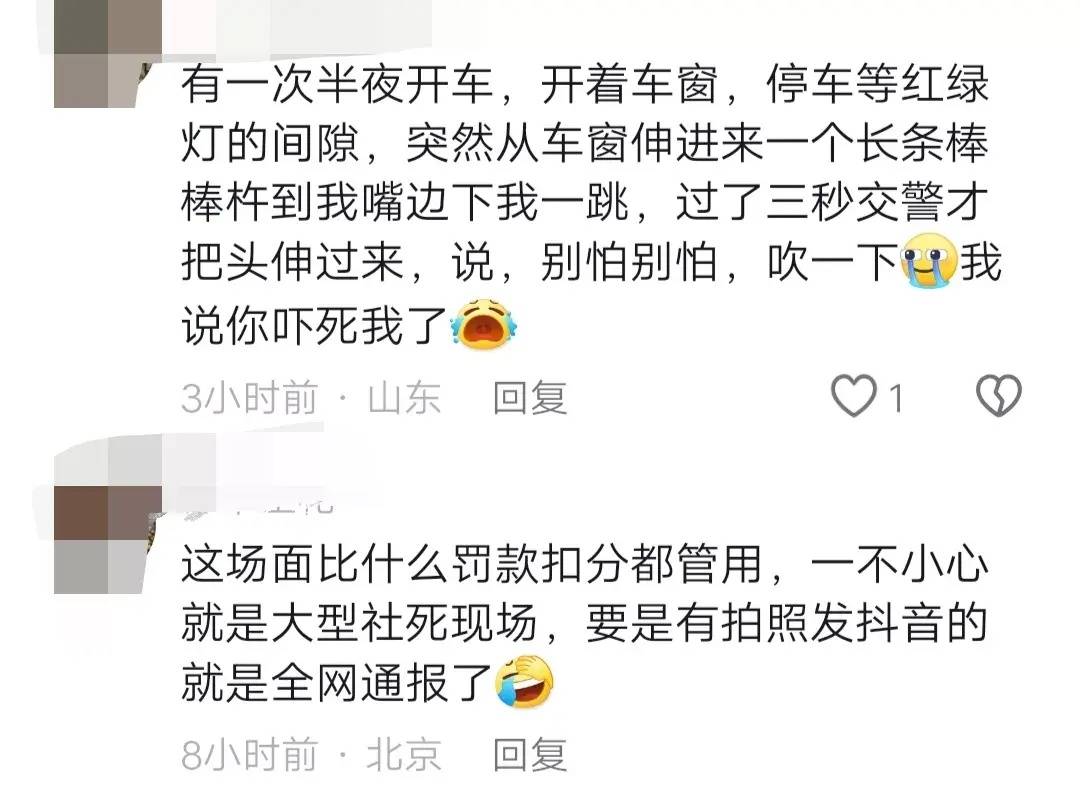Select the line starting 这场面比什么罚款

point(585,564)
